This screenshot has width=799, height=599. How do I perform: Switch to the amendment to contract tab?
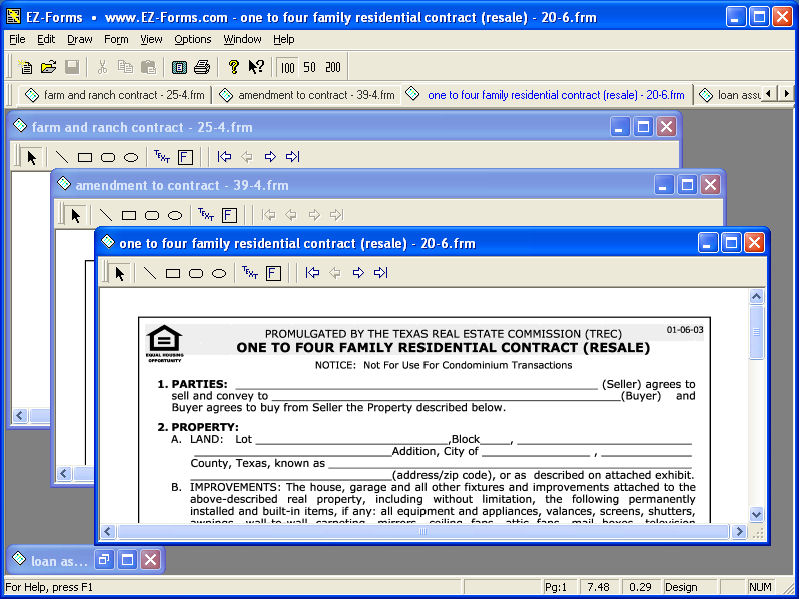pyautogui.click(x=308, y=95)
